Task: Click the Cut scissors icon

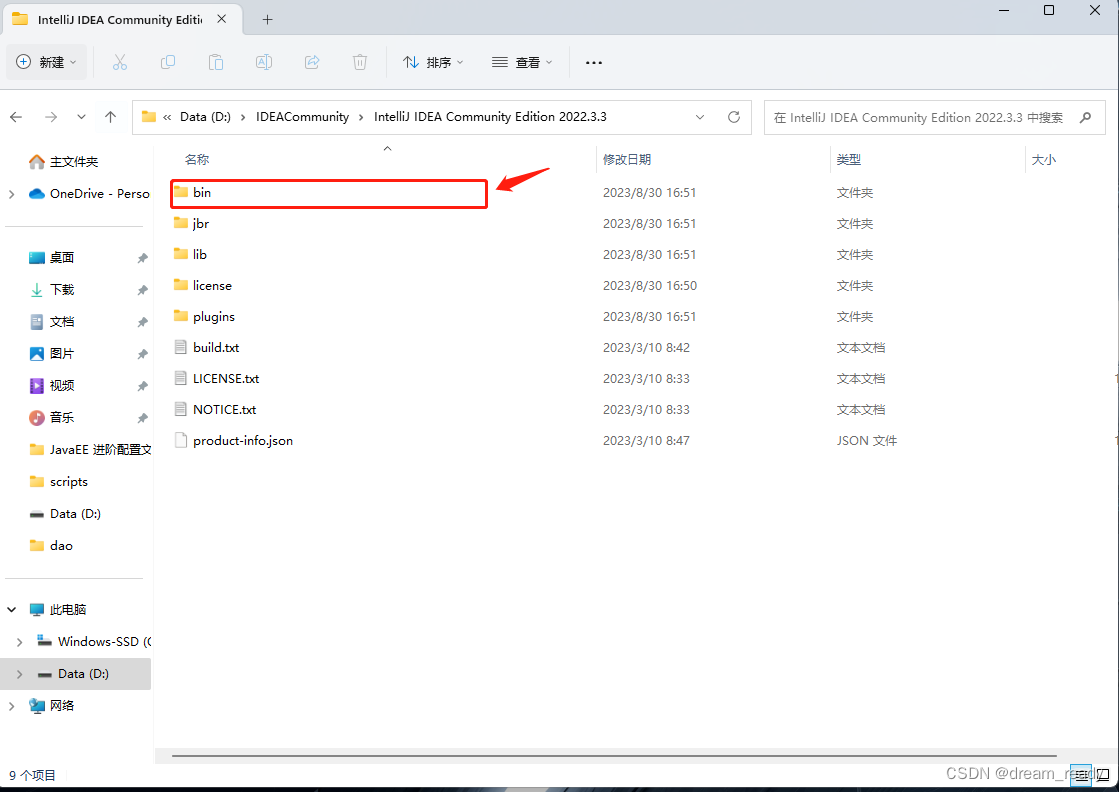Action: pyautogui.click(x=119, y=62)
